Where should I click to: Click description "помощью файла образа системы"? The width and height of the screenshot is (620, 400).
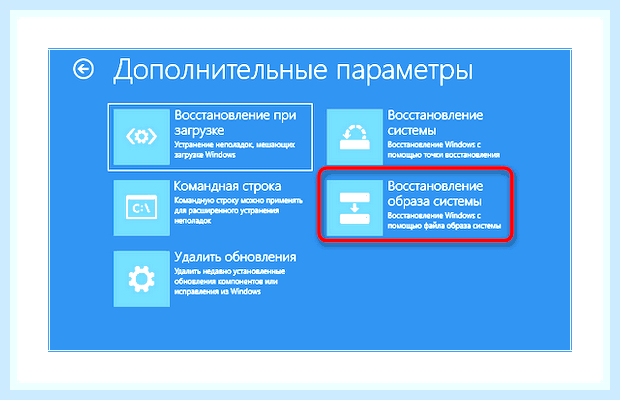(444, 226)
